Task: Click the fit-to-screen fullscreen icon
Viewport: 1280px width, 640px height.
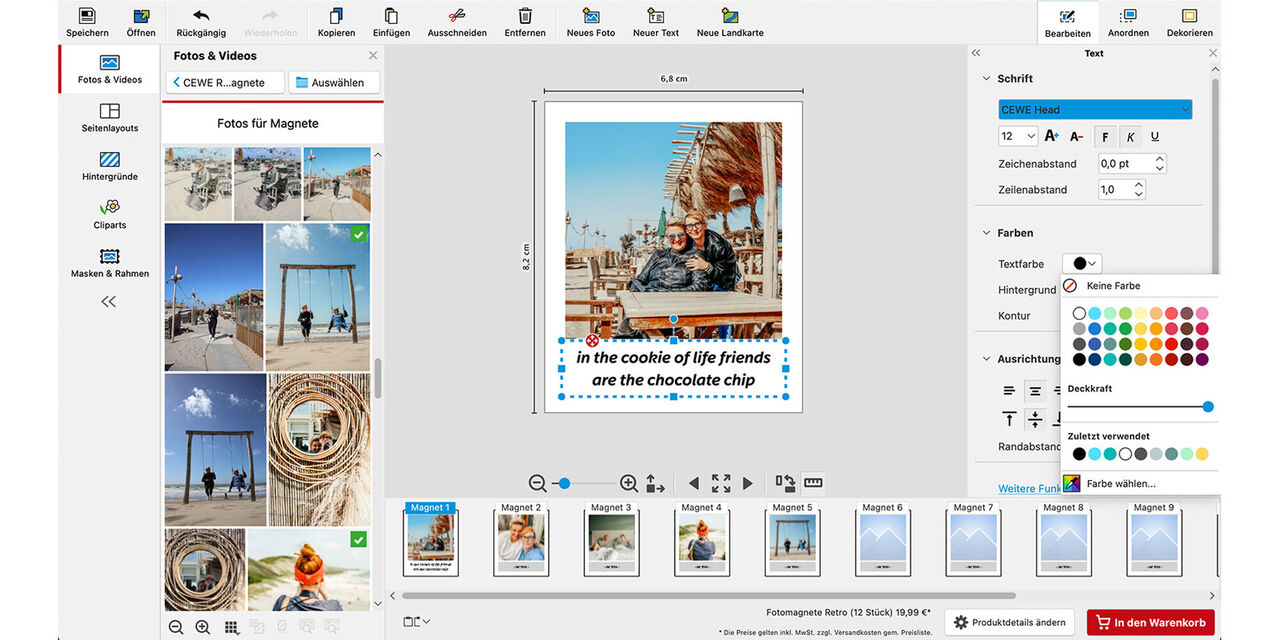Action: coord(721,484)
